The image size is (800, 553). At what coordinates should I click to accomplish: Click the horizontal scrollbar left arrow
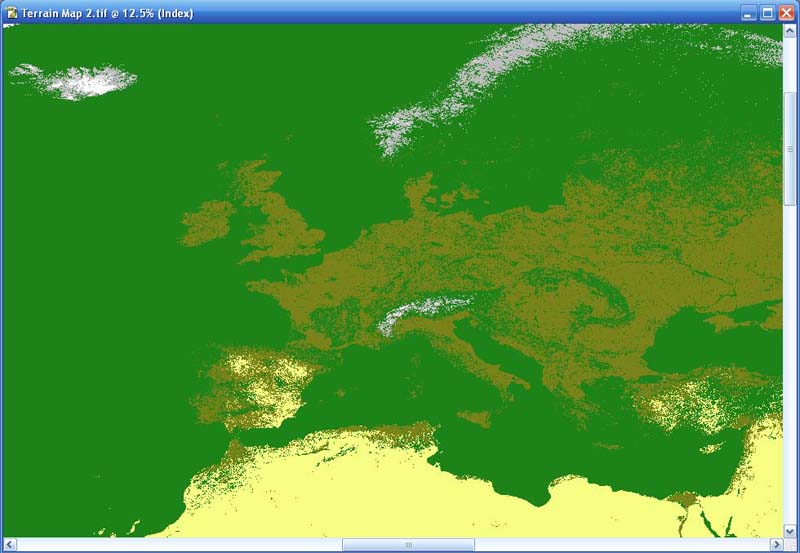9,545
